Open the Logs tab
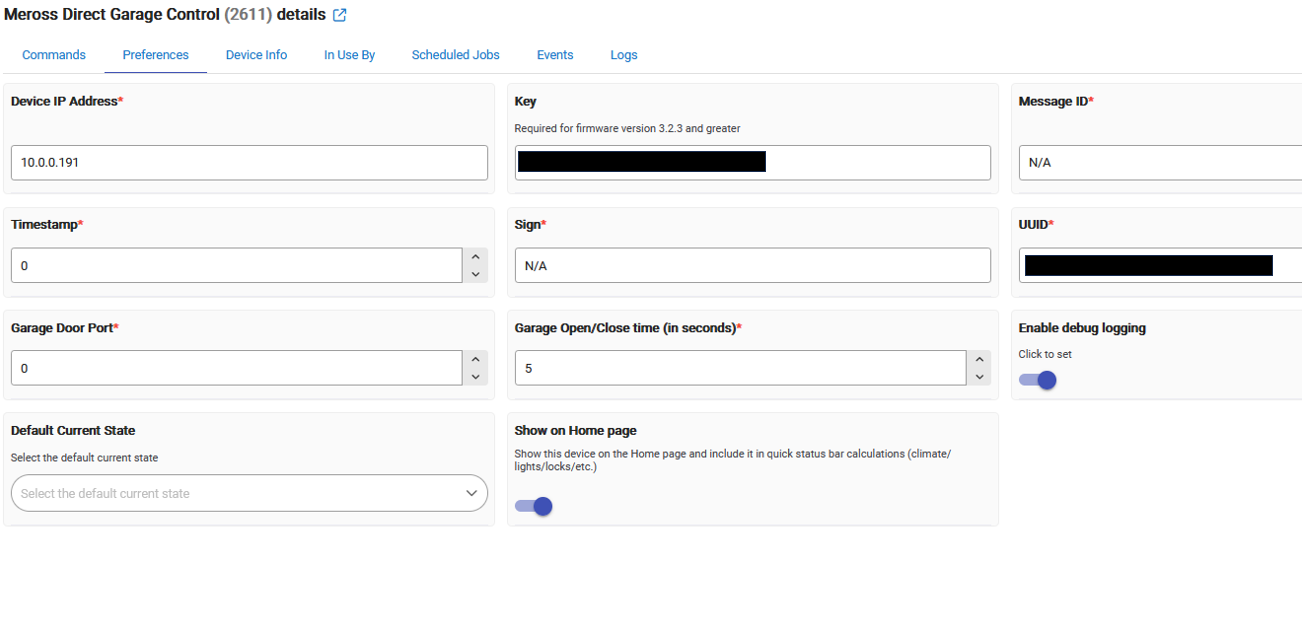 coord(624,55)
